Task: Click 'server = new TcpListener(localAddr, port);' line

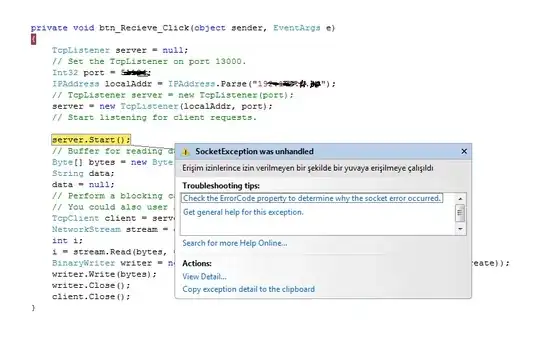Action: coord(162,106)
